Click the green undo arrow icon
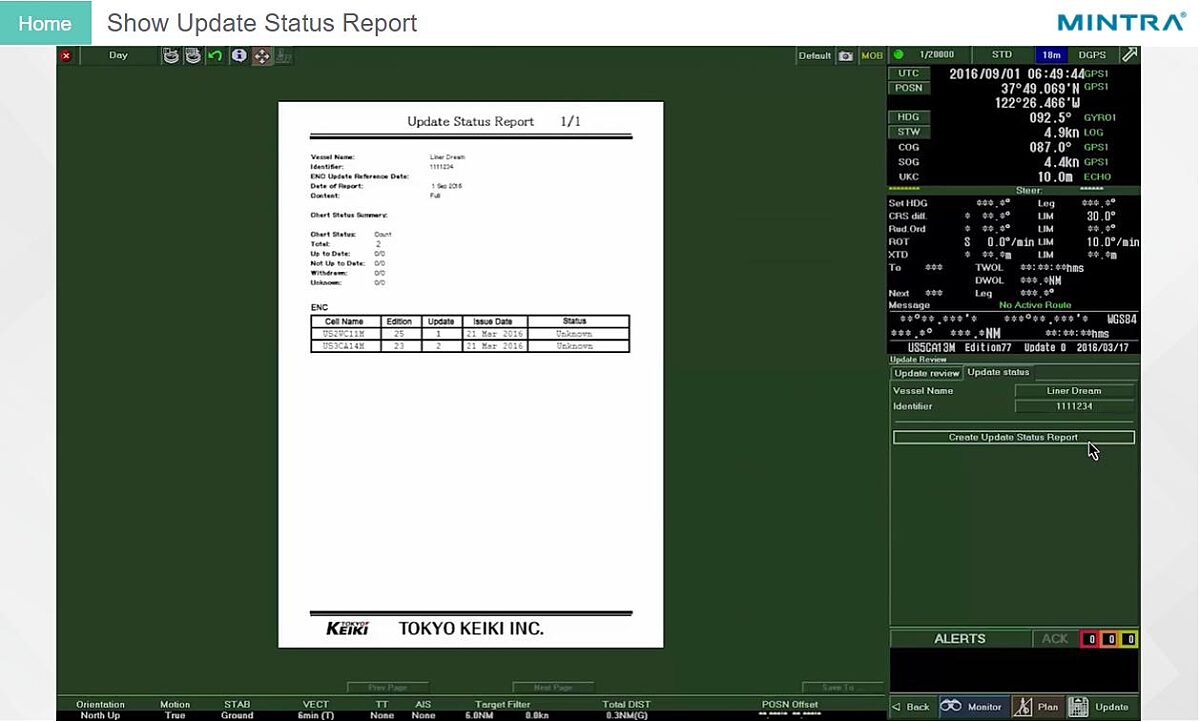 (215, 56)
